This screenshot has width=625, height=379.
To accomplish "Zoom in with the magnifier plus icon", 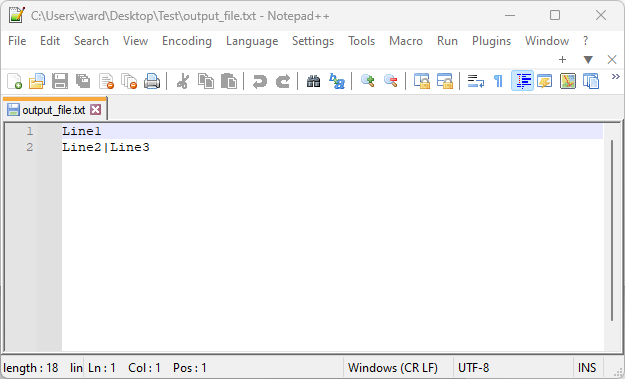I will coord(367,81).
